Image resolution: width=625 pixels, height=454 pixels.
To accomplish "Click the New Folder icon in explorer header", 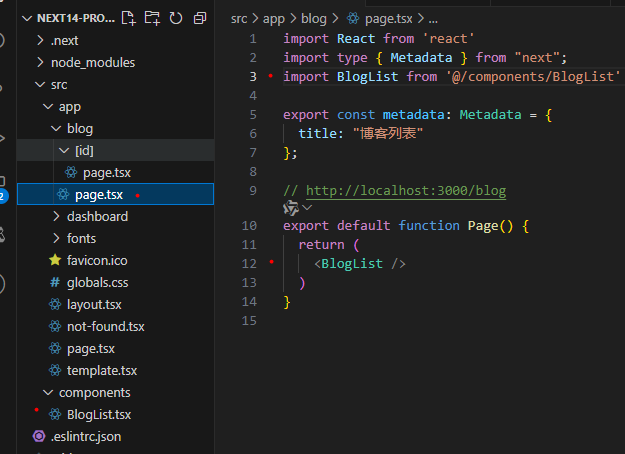I will pos(152,18).
